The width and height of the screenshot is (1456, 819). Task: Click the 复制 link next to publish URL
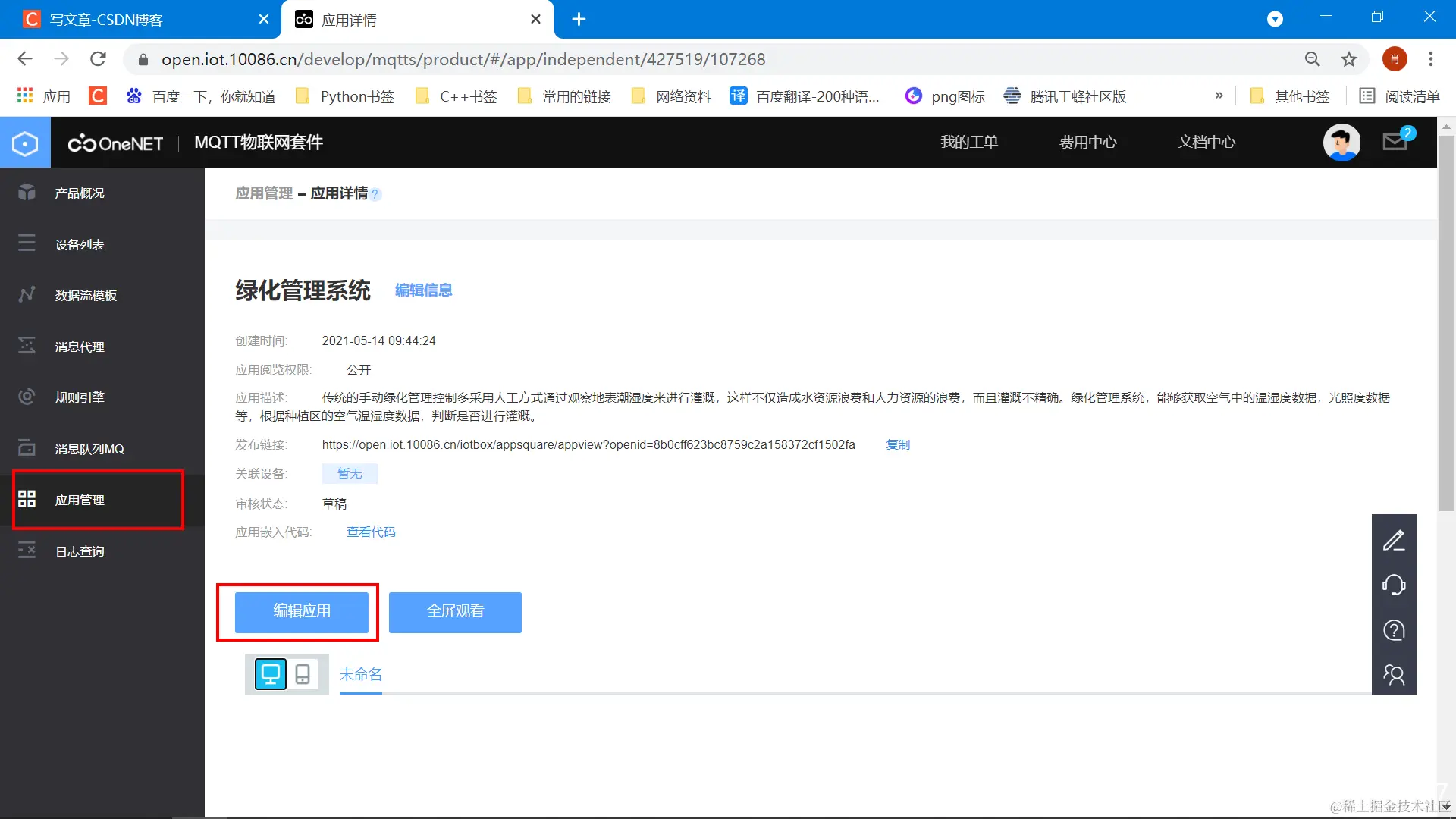(898, 445)
